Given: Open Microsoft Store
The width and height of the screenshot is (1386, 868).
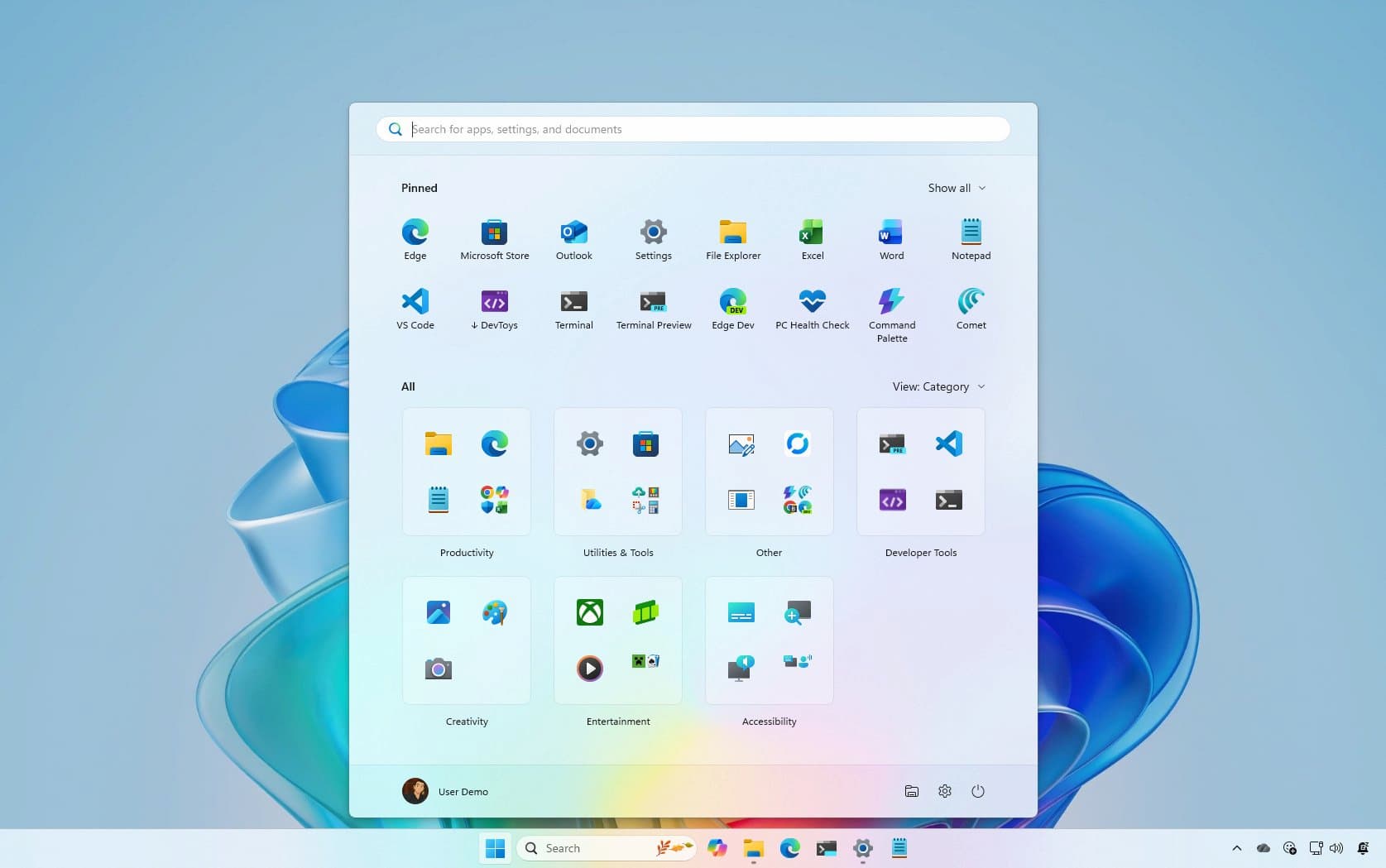Looking at the screenshot, I should click(x=494, y=238).
